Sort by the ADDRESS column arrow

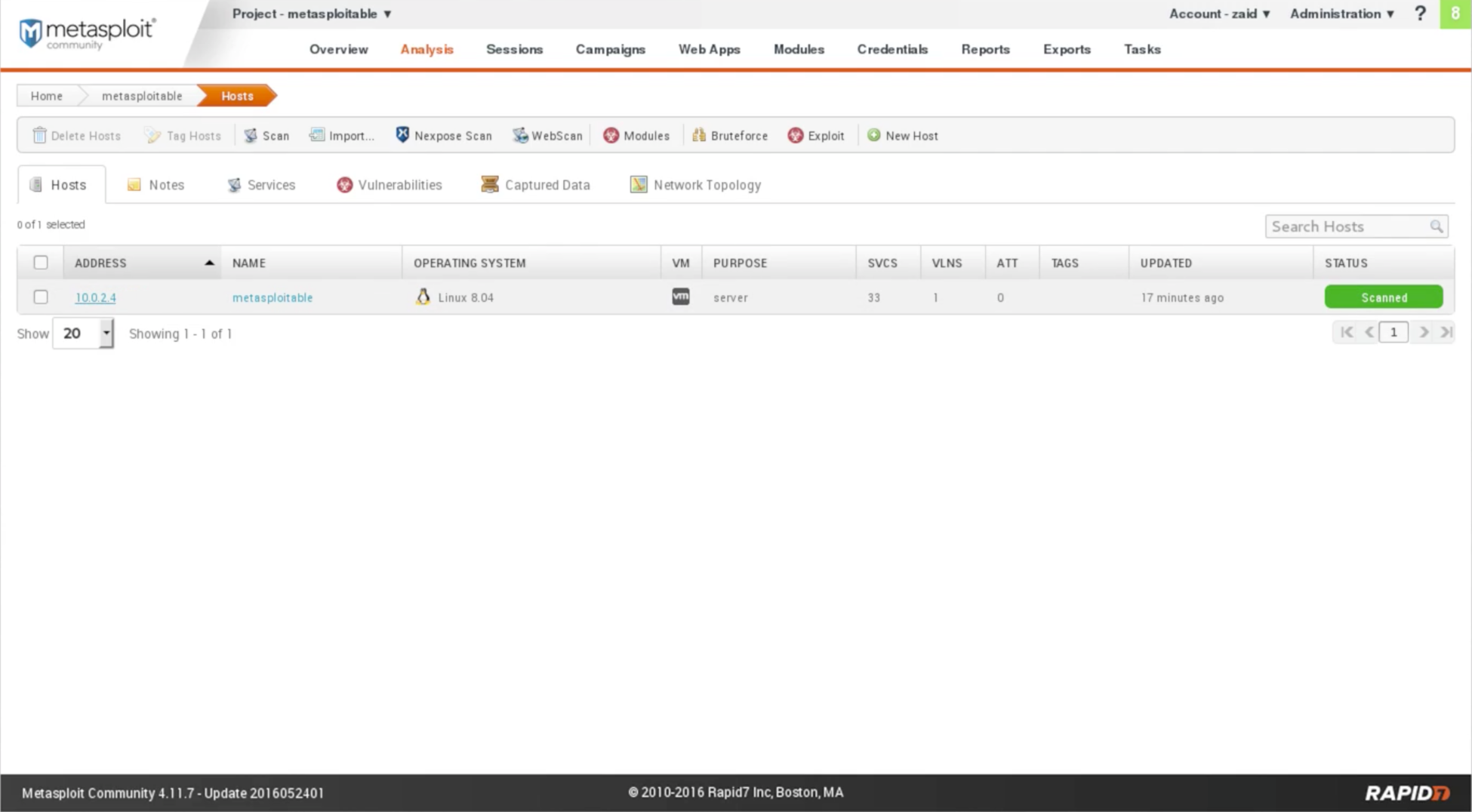(209, 263)
